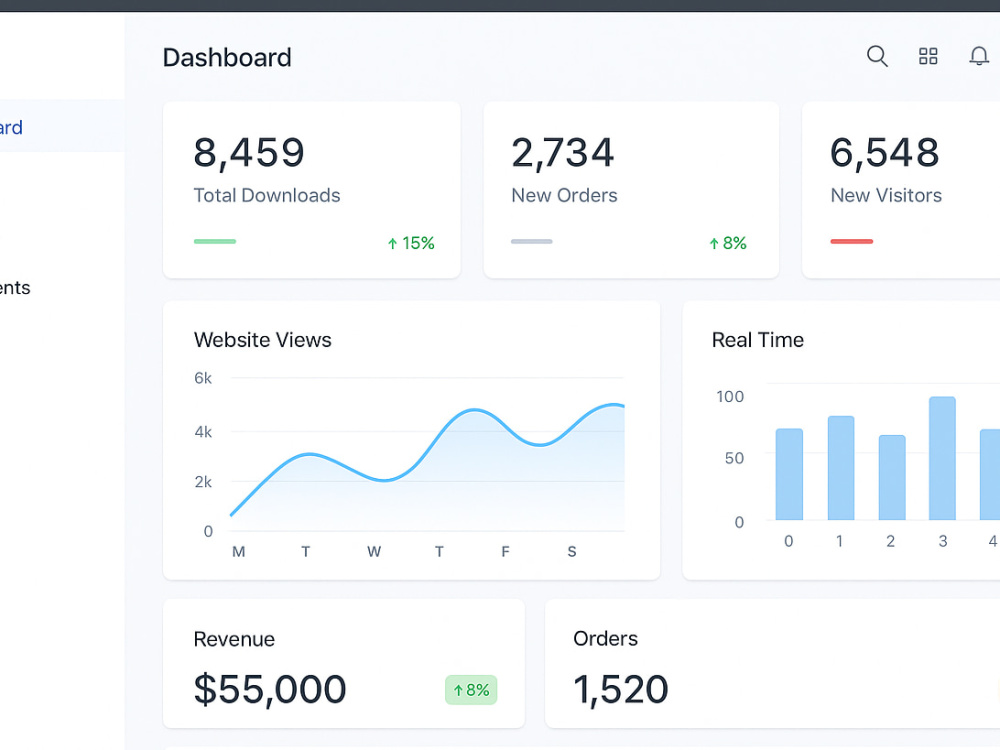Click the 15% increase indicator
Image resolution: width=1000 pixels, height=750 pixels.
coord(411,243)
